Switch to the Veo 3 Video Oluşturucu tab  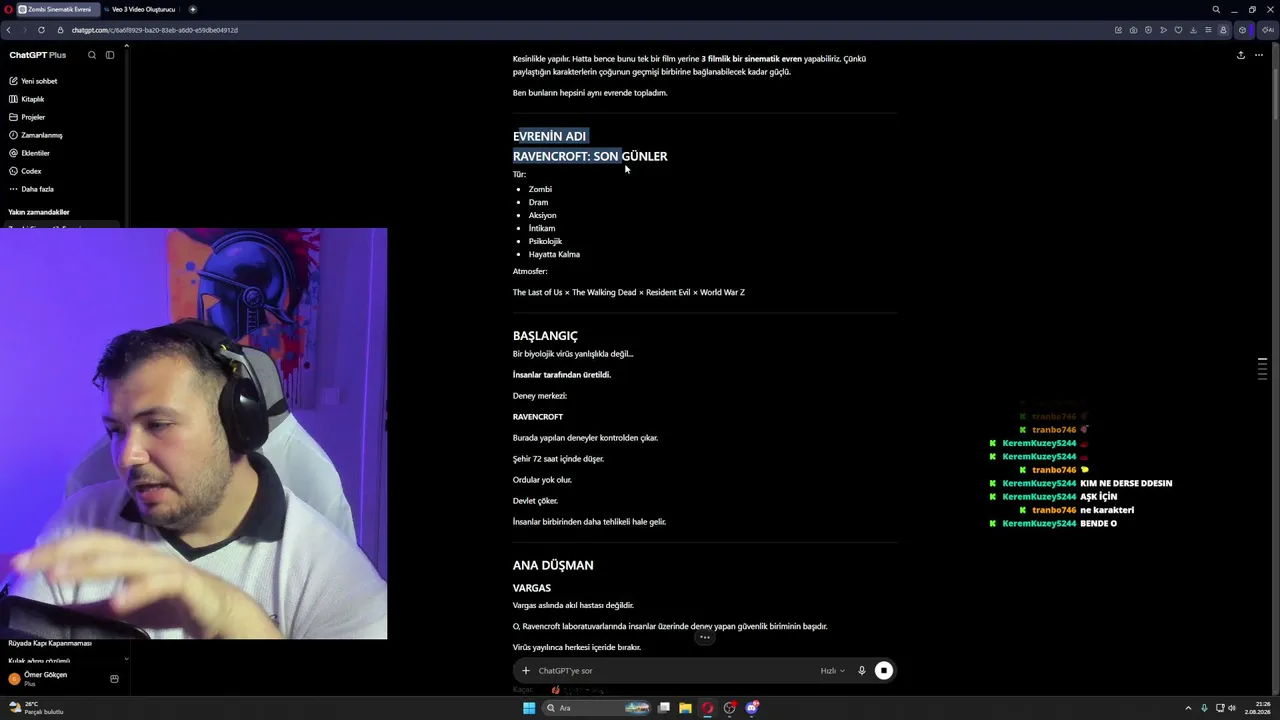tap(141, 9)
